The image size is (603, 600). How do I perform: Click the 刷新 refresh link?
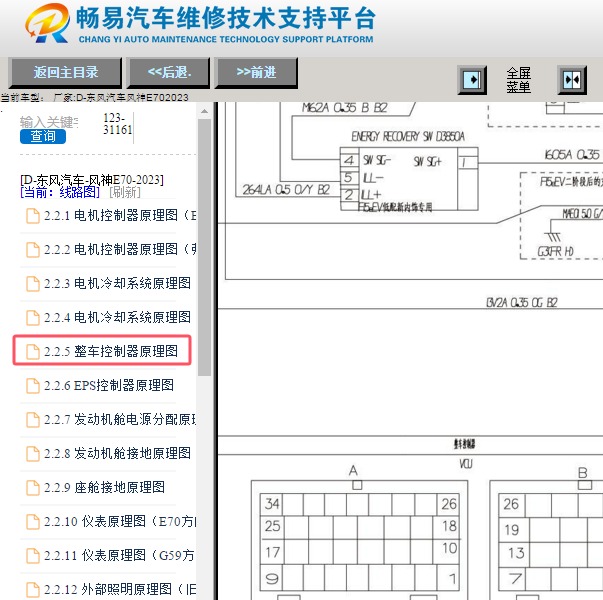(x=125, y=192)
